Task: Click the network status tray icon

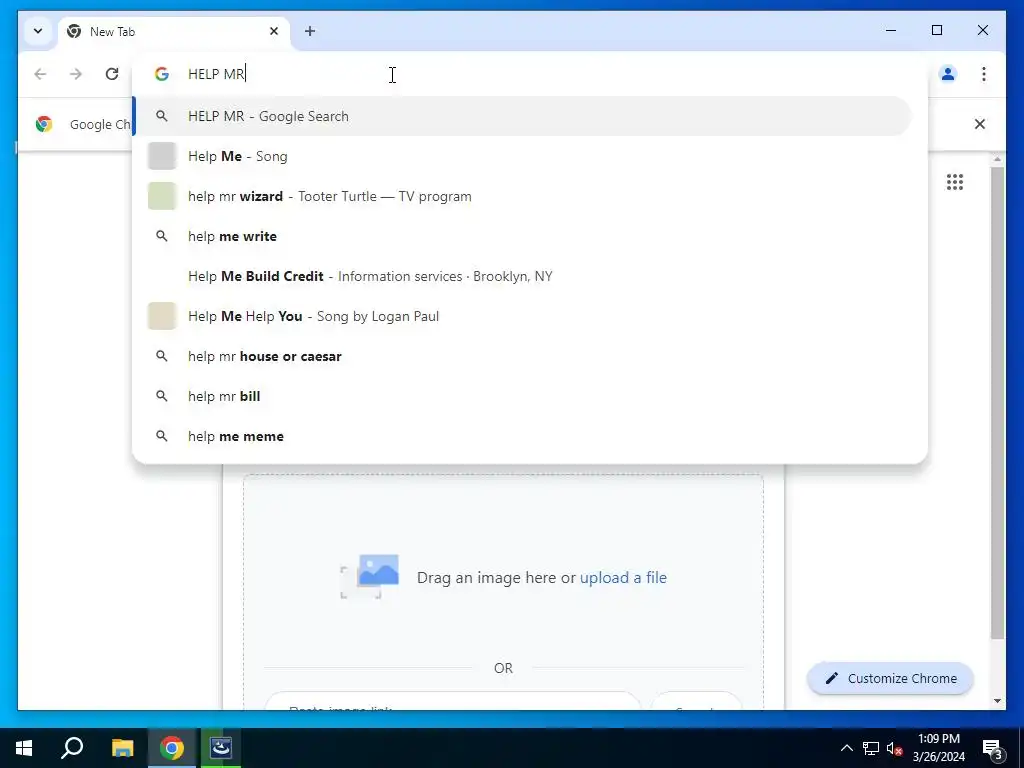Action: pyautogui.click(x=871, y=748)
